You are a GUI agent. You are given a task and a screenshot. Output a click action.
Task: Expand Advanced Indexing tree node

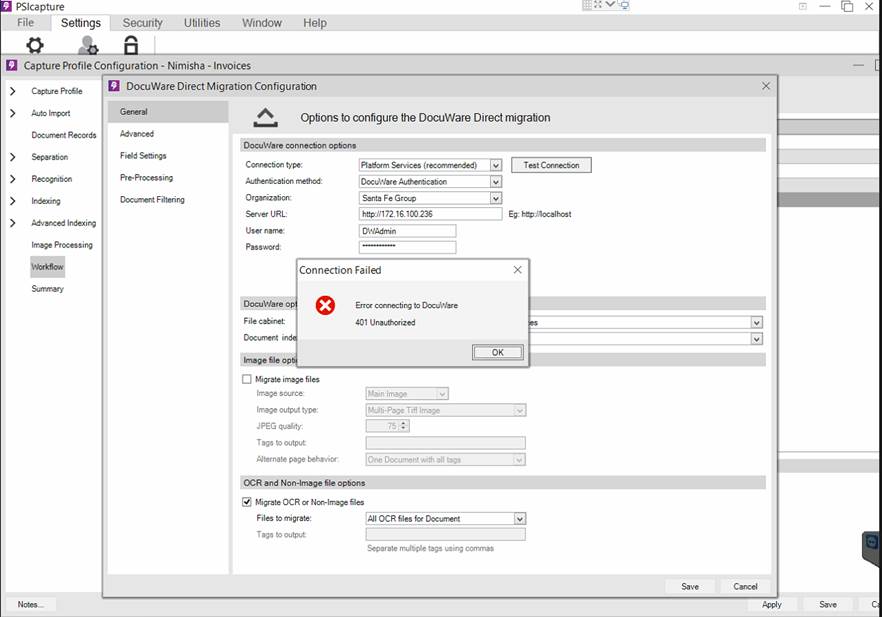13,223
